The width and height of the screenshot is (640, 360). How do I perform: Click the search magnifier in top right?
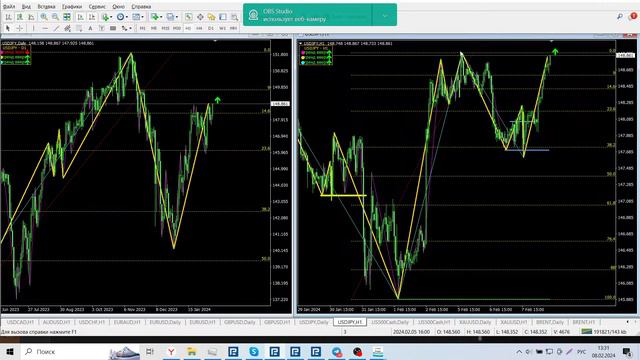point(620,16)
